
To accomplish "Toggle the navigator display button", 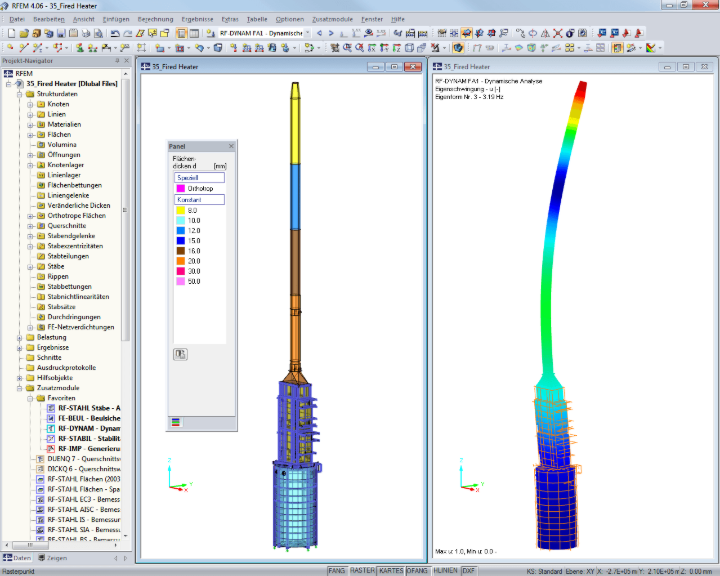I will [x=182, y=34].
